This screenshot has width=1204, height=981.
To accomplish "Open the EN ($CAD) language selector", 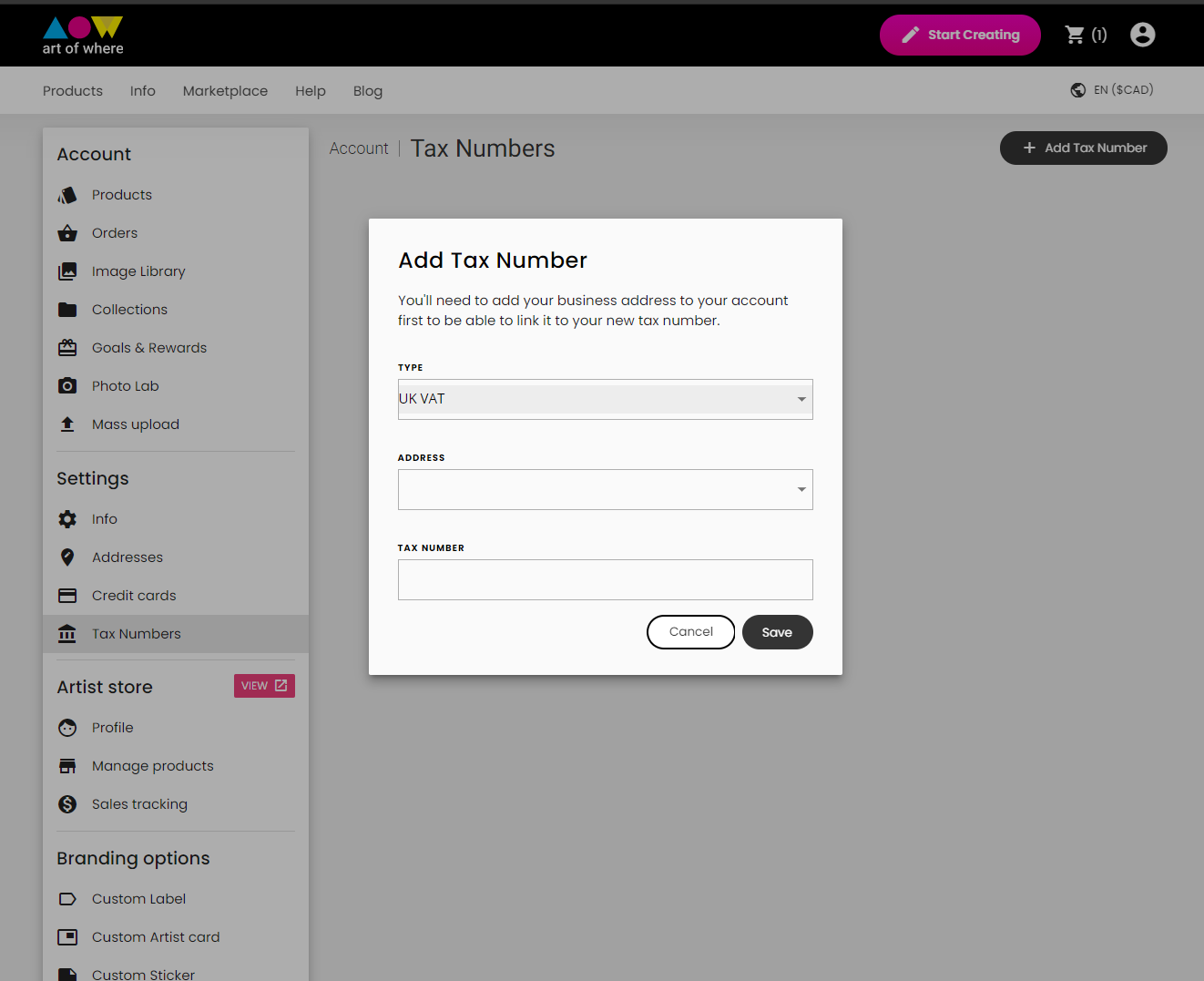I will click(x=1112, y=90).
